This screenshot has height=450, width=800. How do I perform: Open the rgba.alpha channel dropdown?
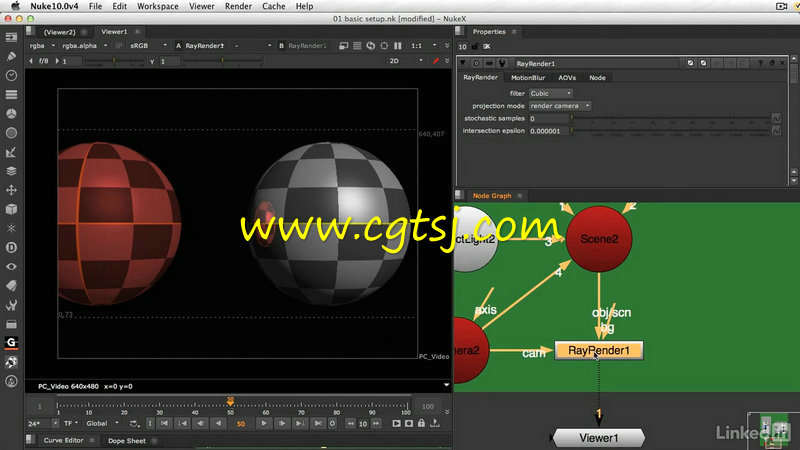85,45
